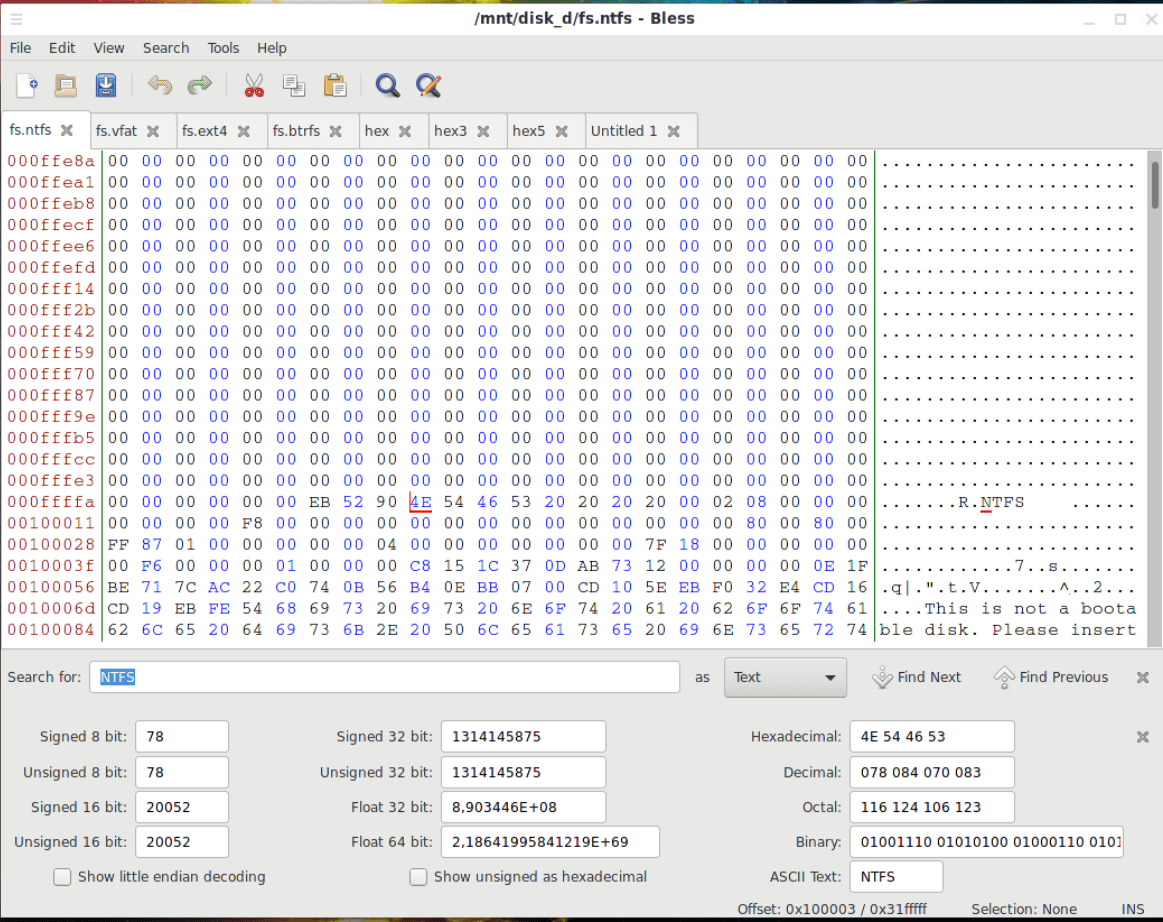Click the INS mode indicator in status bar
Screen dimensions: 1163x922
point(1133,909)
